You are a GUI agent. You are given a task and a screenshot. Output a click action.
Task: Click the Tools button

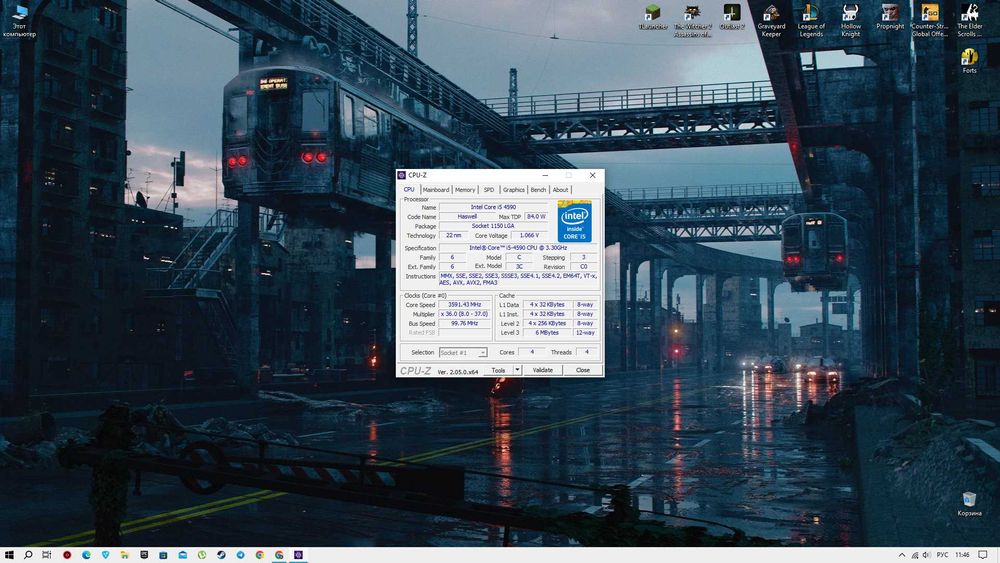pos(498,370)
